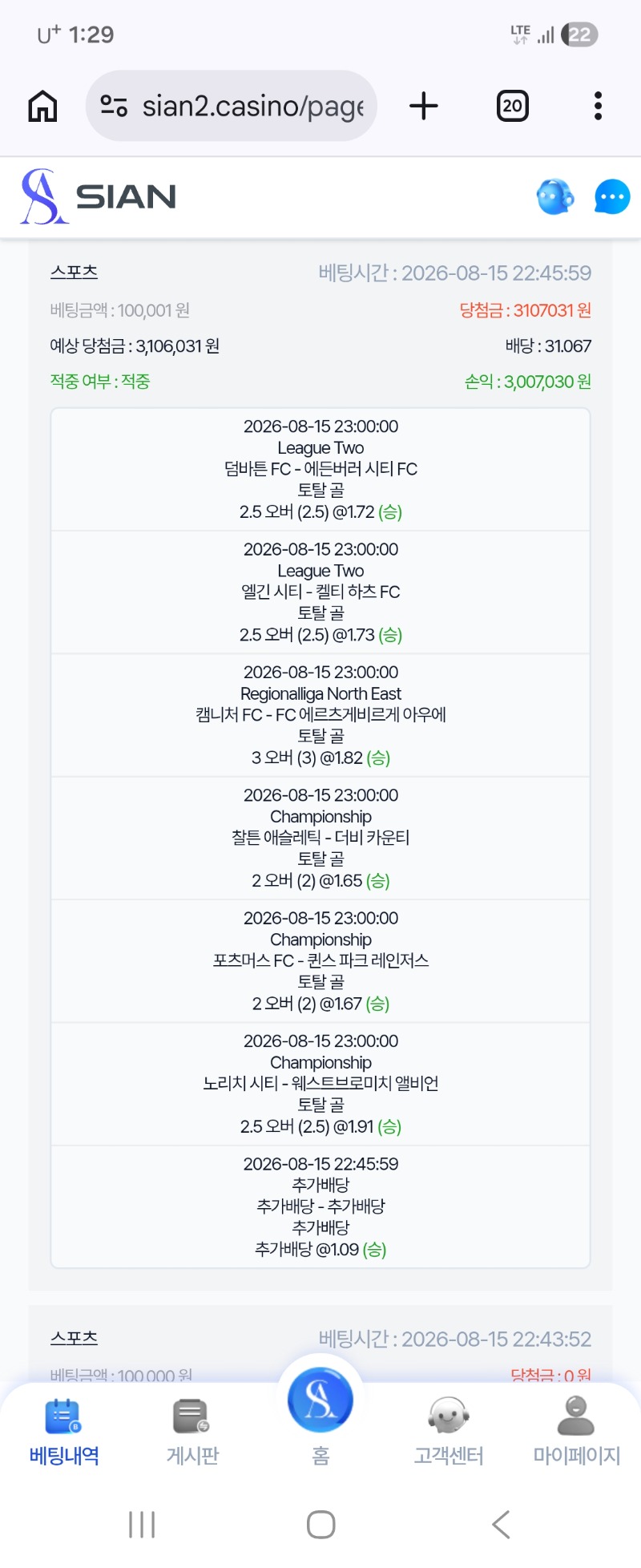Select the 베팅내역 tab
The image size is (641, 1568).
[64, 1432]
